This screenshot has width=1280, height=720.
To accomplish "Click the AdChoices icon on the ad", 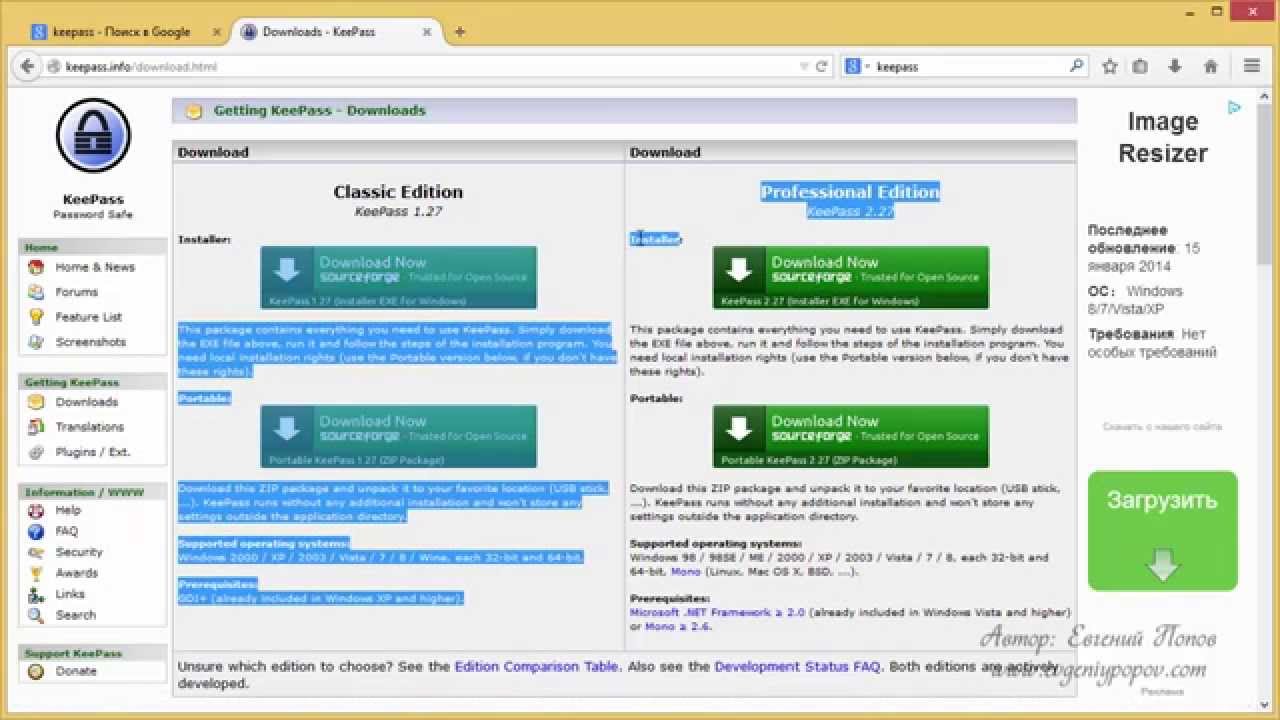I will 1234,107.
